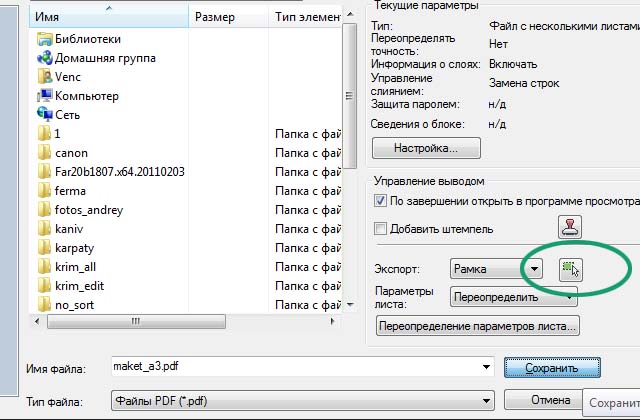This screenshot has width=640, height=420.
Task: Enable the Добавить штемпель checkbox
Action: point(381,229)
